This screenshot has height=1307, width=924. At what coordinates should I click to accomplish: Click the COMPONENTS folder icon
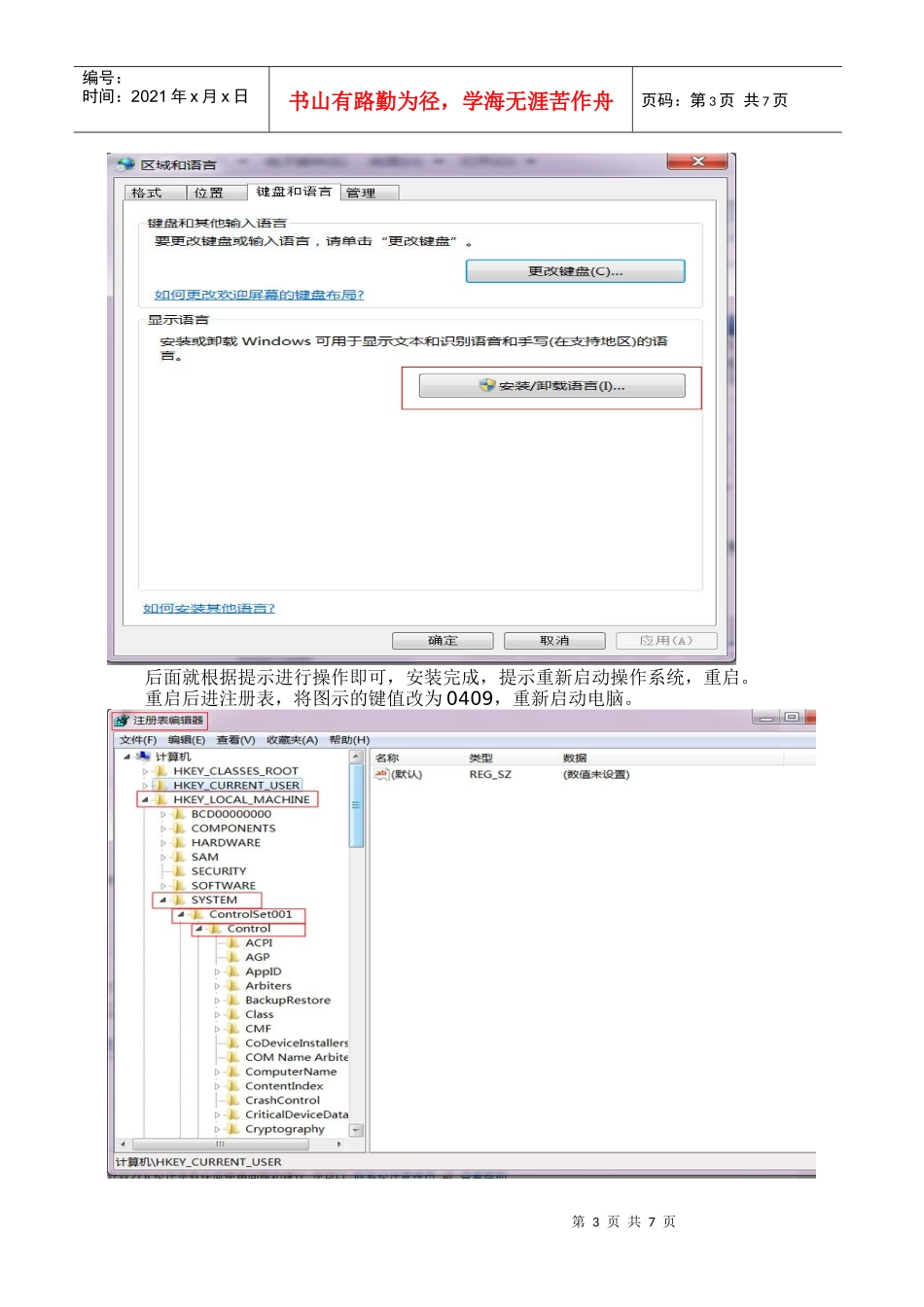click(x=180, y=829)
